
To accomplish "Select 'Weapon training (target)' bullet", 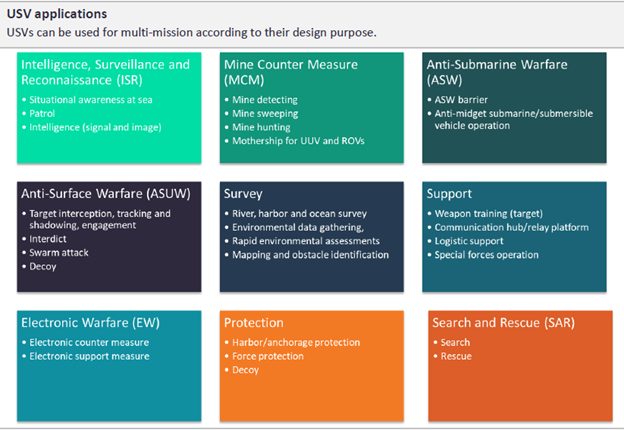I will pyautogui.click(x=489, y=214).
